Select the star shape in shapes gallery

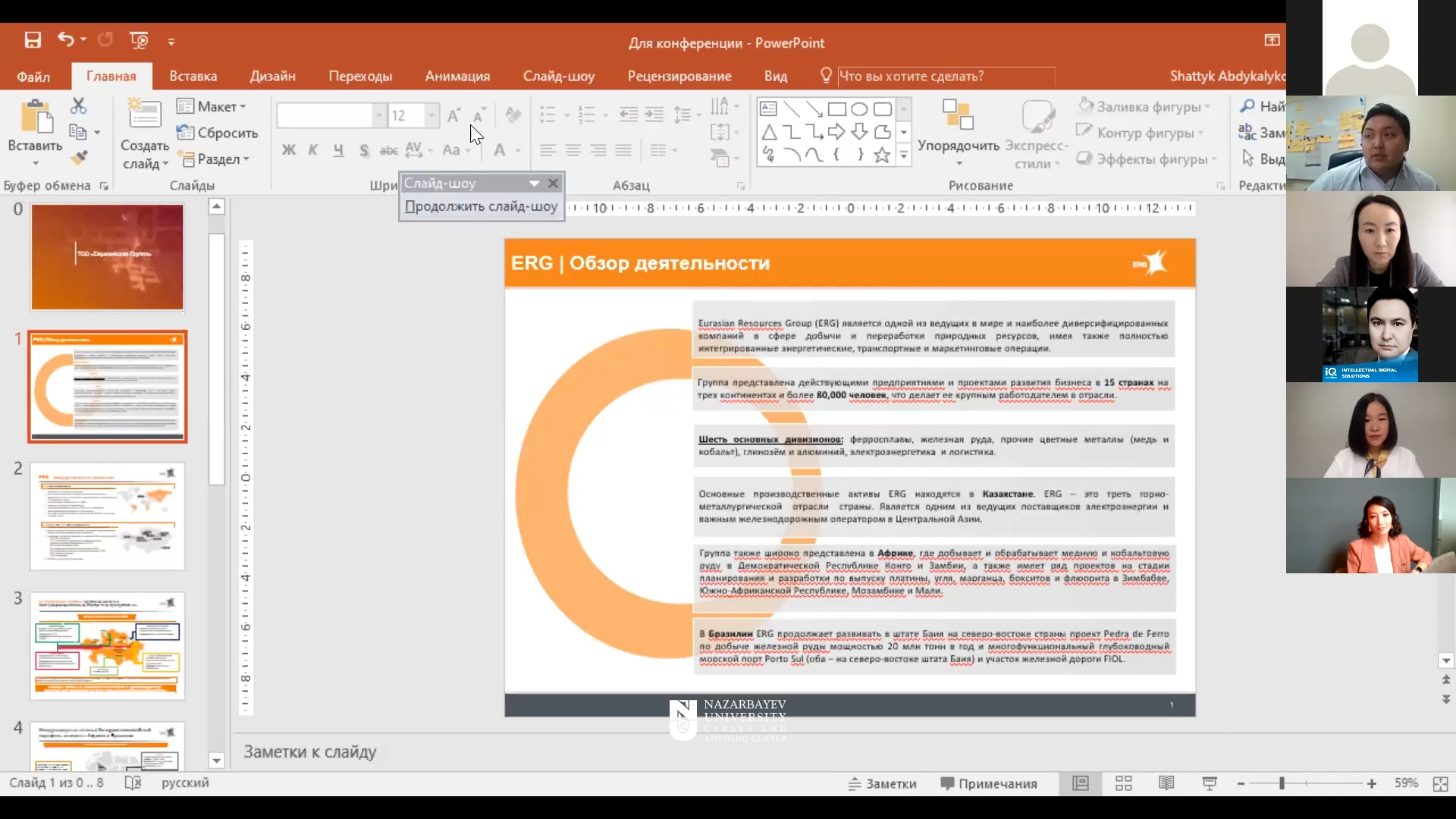881,155
